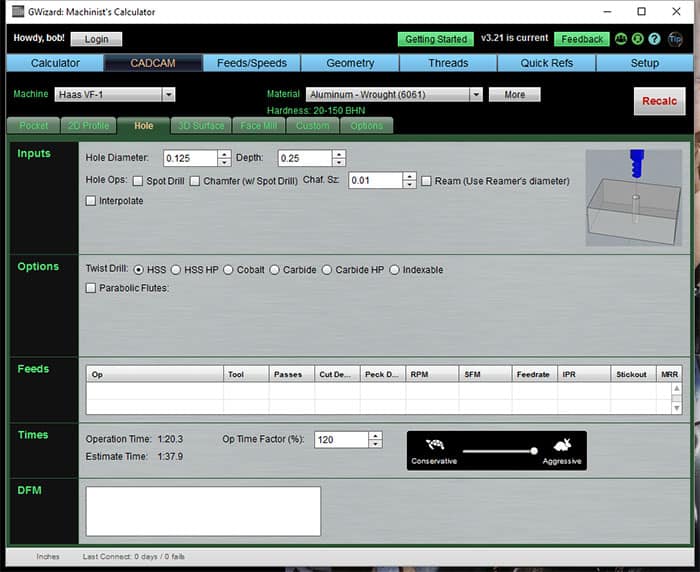Increase Op Time Factor value
The width and height of the screenshot is (700, 572).
point(376,435)
